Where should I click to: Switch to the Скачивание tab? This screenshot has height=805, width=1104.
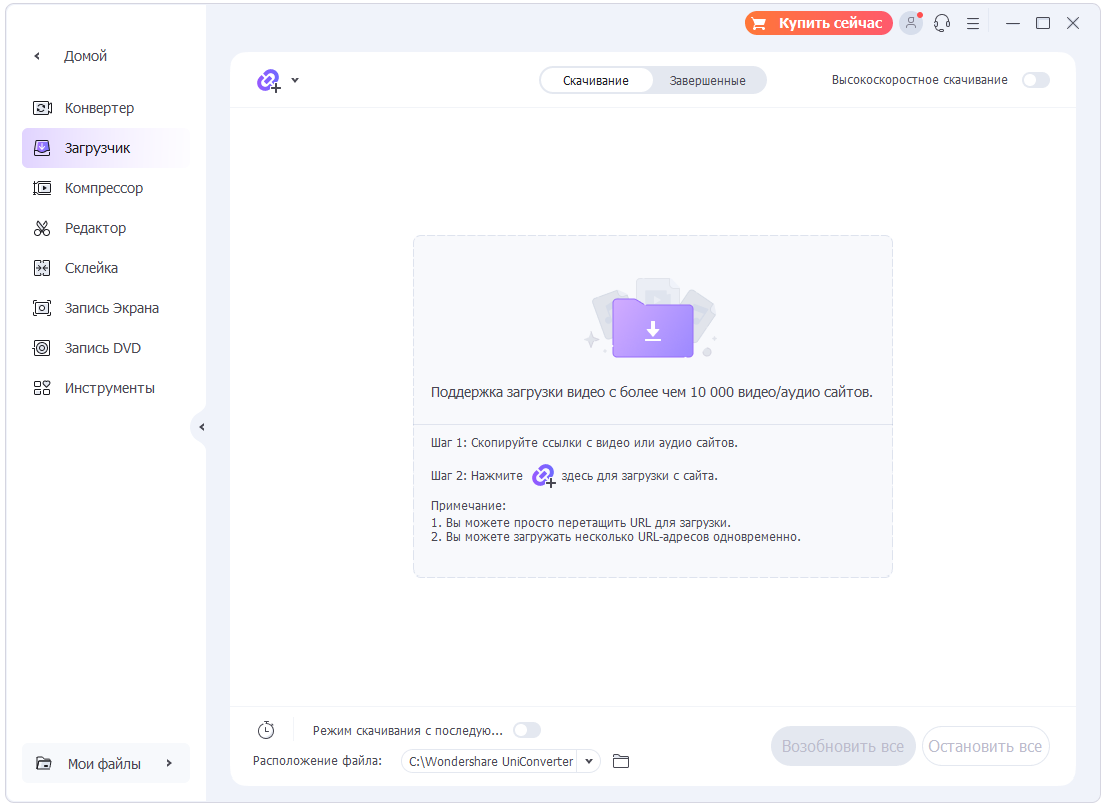[x=596, y=80]
